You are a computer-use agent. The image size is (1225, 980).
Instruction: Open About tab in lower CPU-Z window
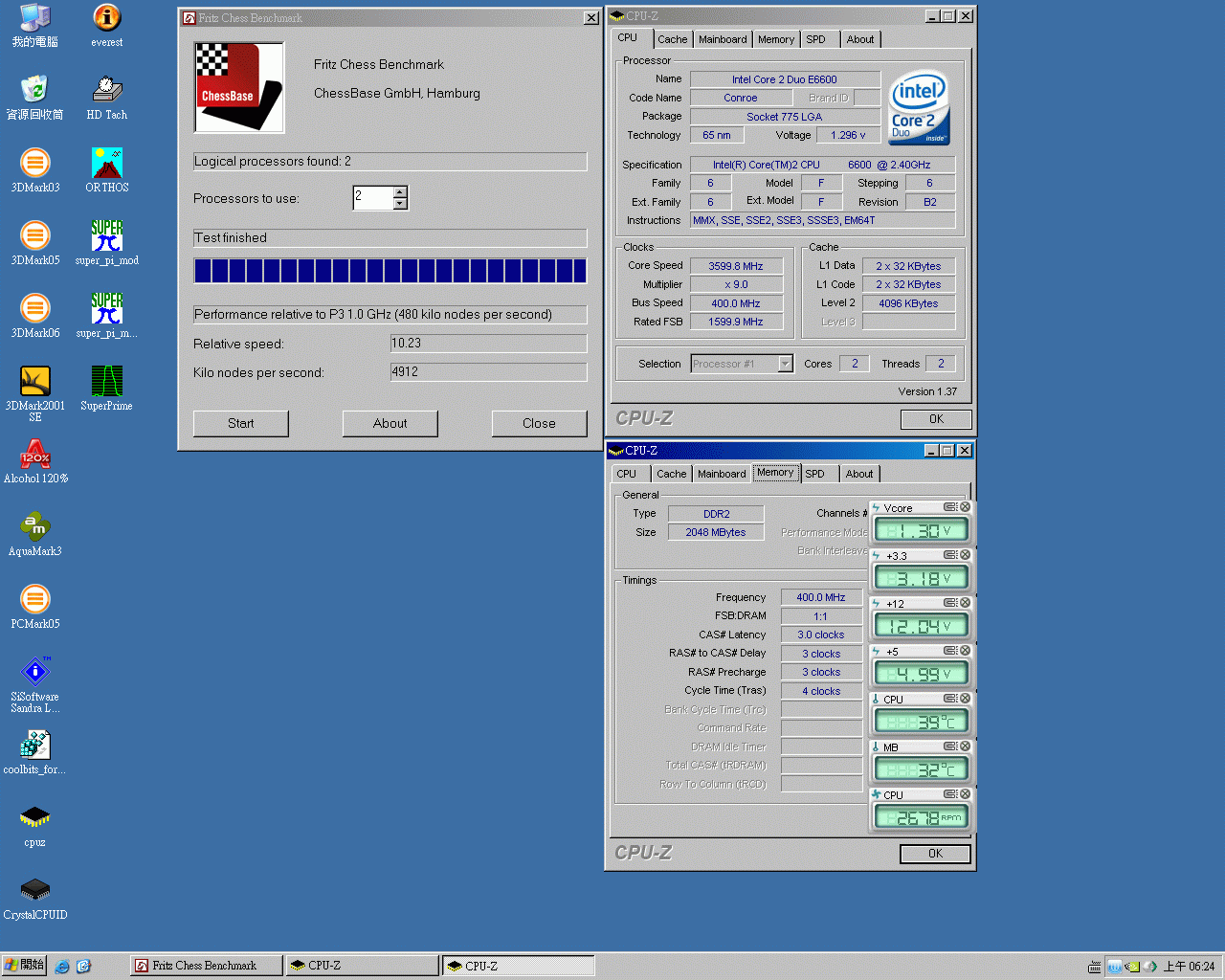pyautogui.click(x=859, y=474)
